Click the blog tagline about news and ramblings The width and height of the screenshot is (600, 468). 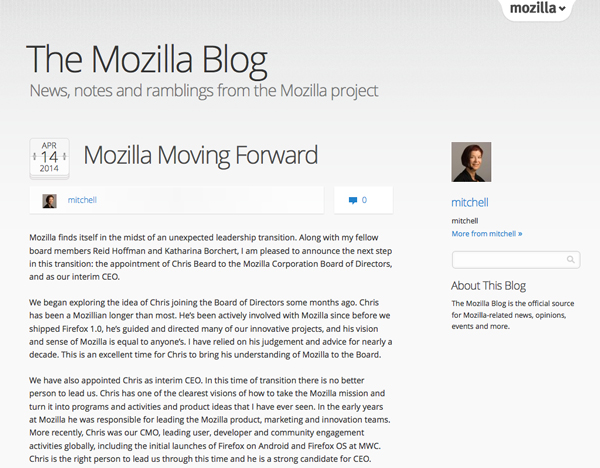point(204,91)
